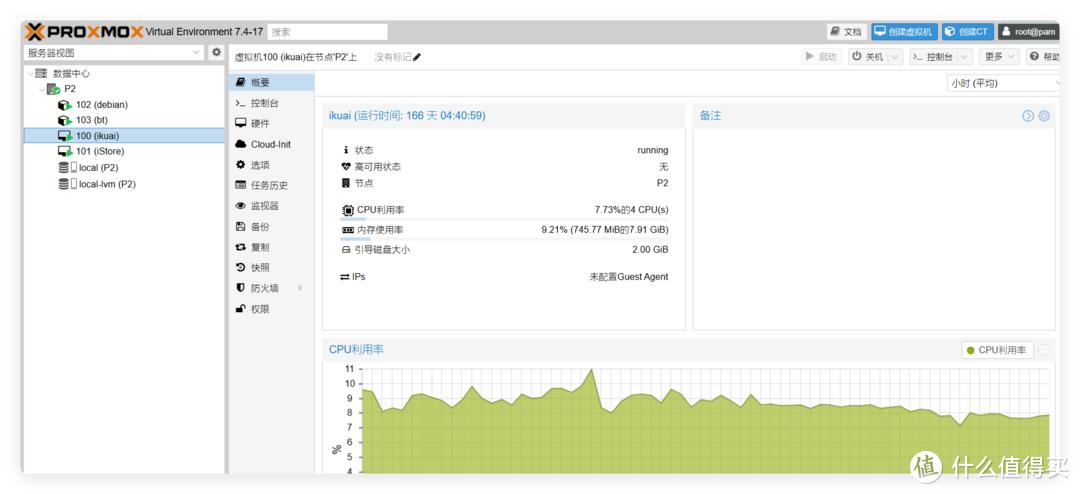Viewport: 1080px width, 494px height.
Task: Click the Proxmox logo
Action: pyautogui.click(x=84, y=32)
